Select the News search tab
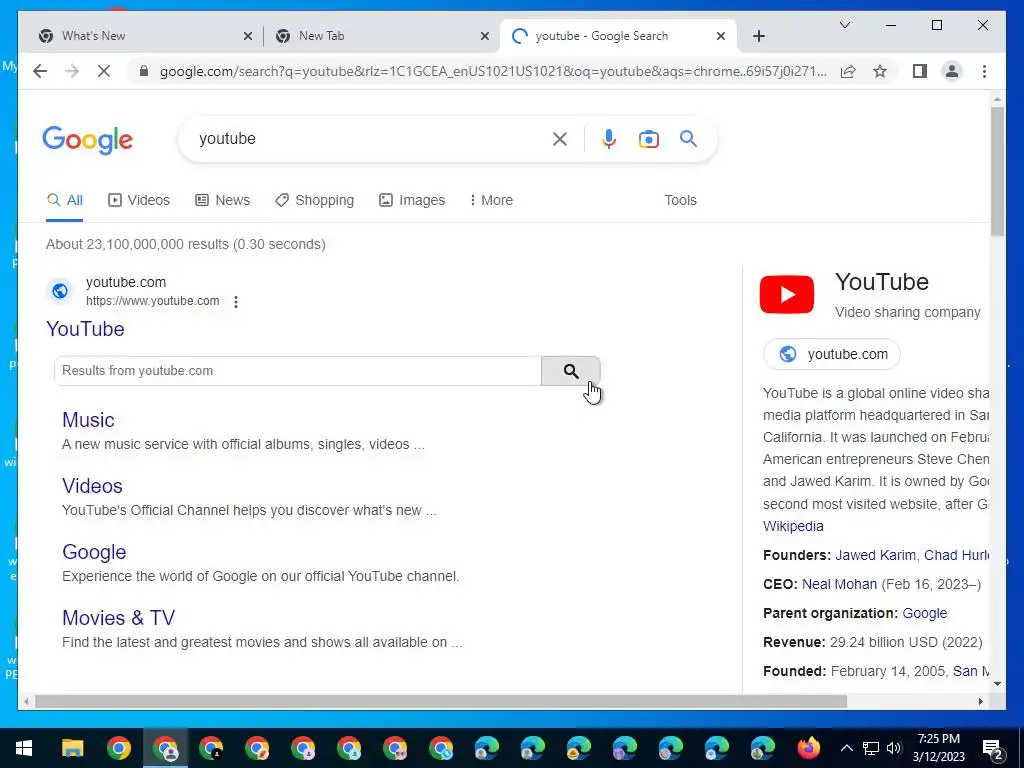1024x768 pixels. pyautogui.click(x=223, y=200)
